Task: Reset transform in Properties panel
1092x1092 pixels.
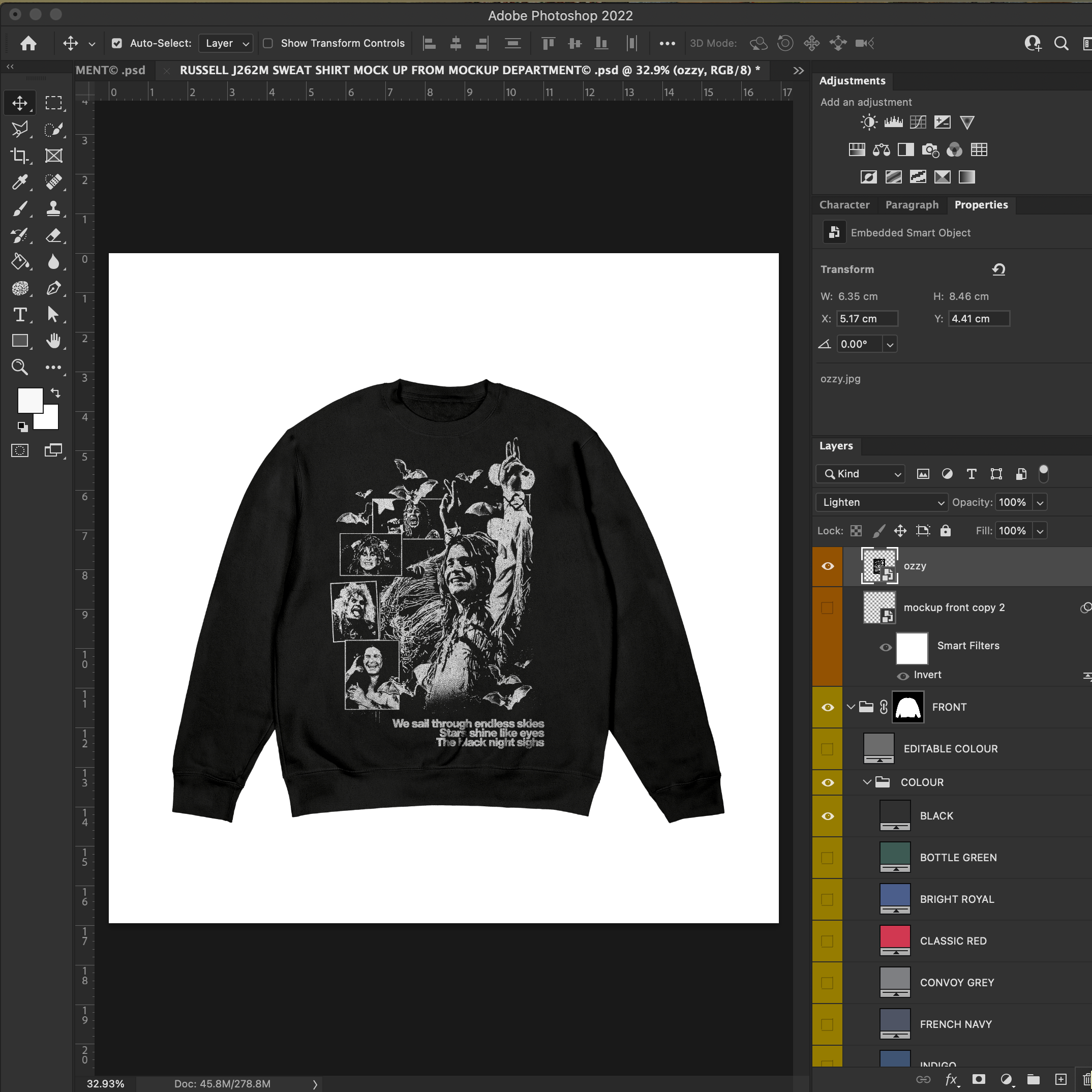Action: click(x=998, y=269)
